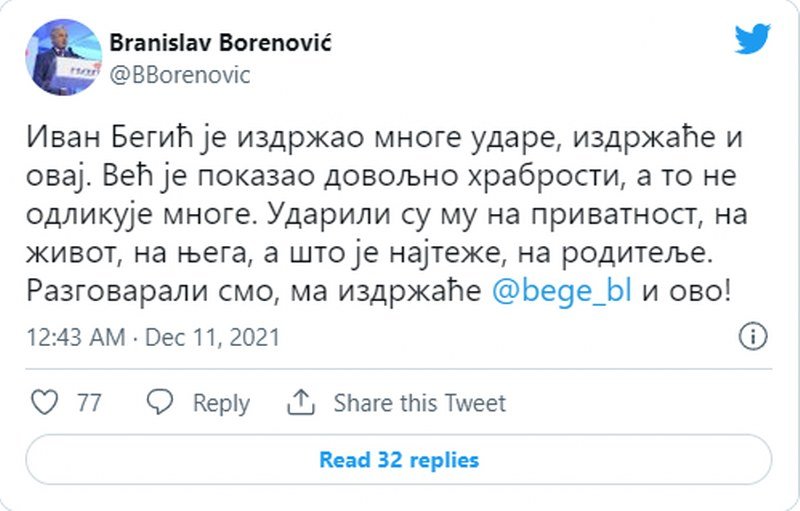
Task: Like the tweet with the heart icon
Action: tap(44, 403)
